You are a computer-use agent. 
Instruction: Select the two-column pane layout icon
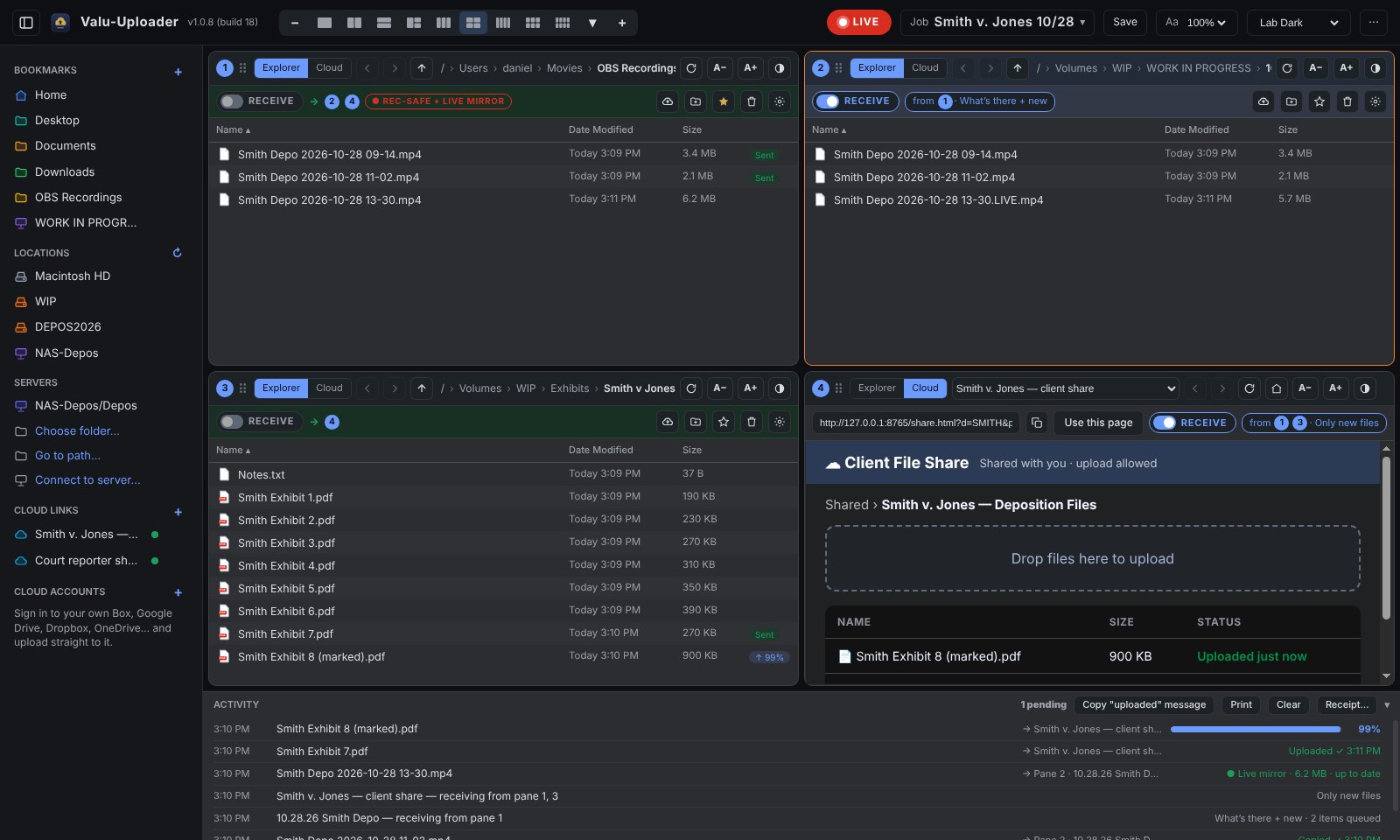click(354, 23)
